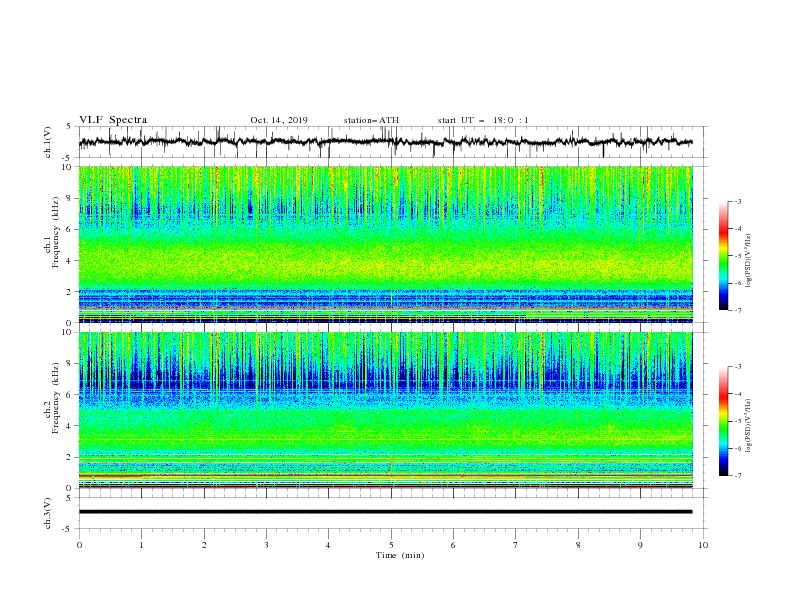The width and height of the screenshot is (792, 612).
Task: Click the bottom colorbar gradient beside ch.2 spectrogram
Action: 723,421
